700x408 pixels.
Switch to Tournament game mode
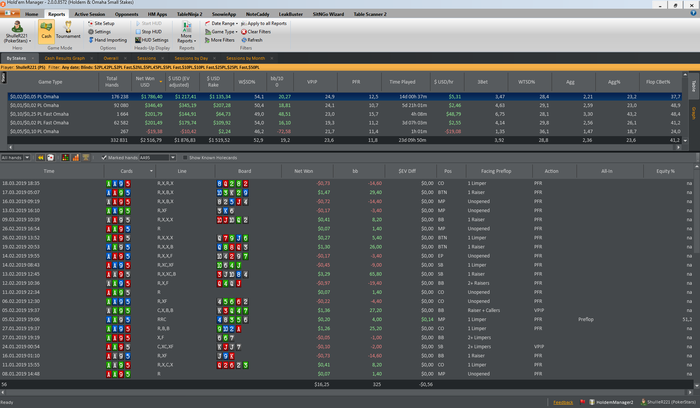click(68, 30)
